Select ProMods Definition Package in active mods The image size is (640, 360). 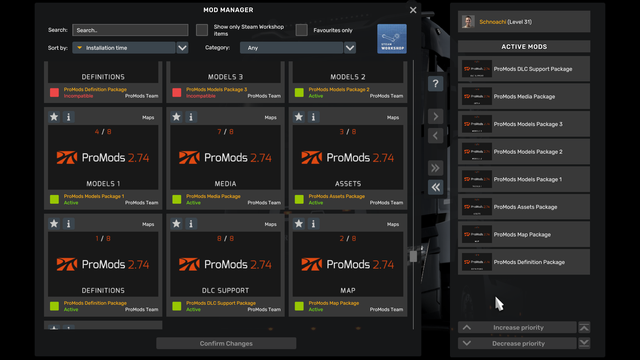point(524,262)
